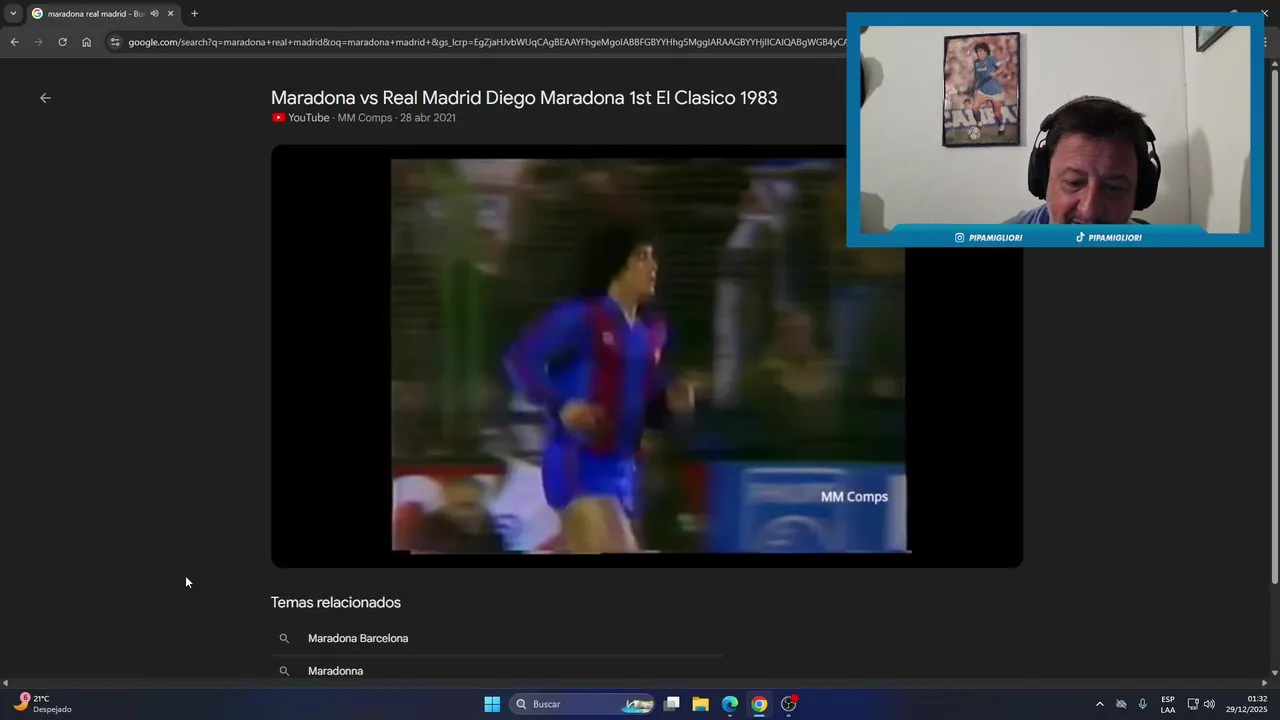Click cloud sync tray icon
The image size is (1280, 720).
(1121, 704)
